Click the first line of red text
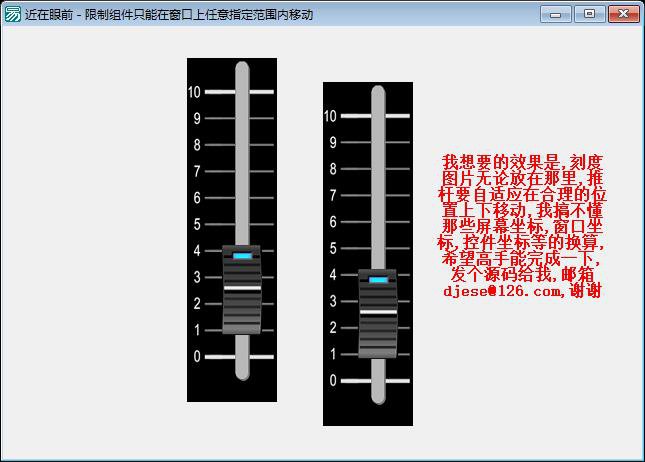The width and height of the screenshot is (645, 462). pyautogui.click(x=523, y=162)
